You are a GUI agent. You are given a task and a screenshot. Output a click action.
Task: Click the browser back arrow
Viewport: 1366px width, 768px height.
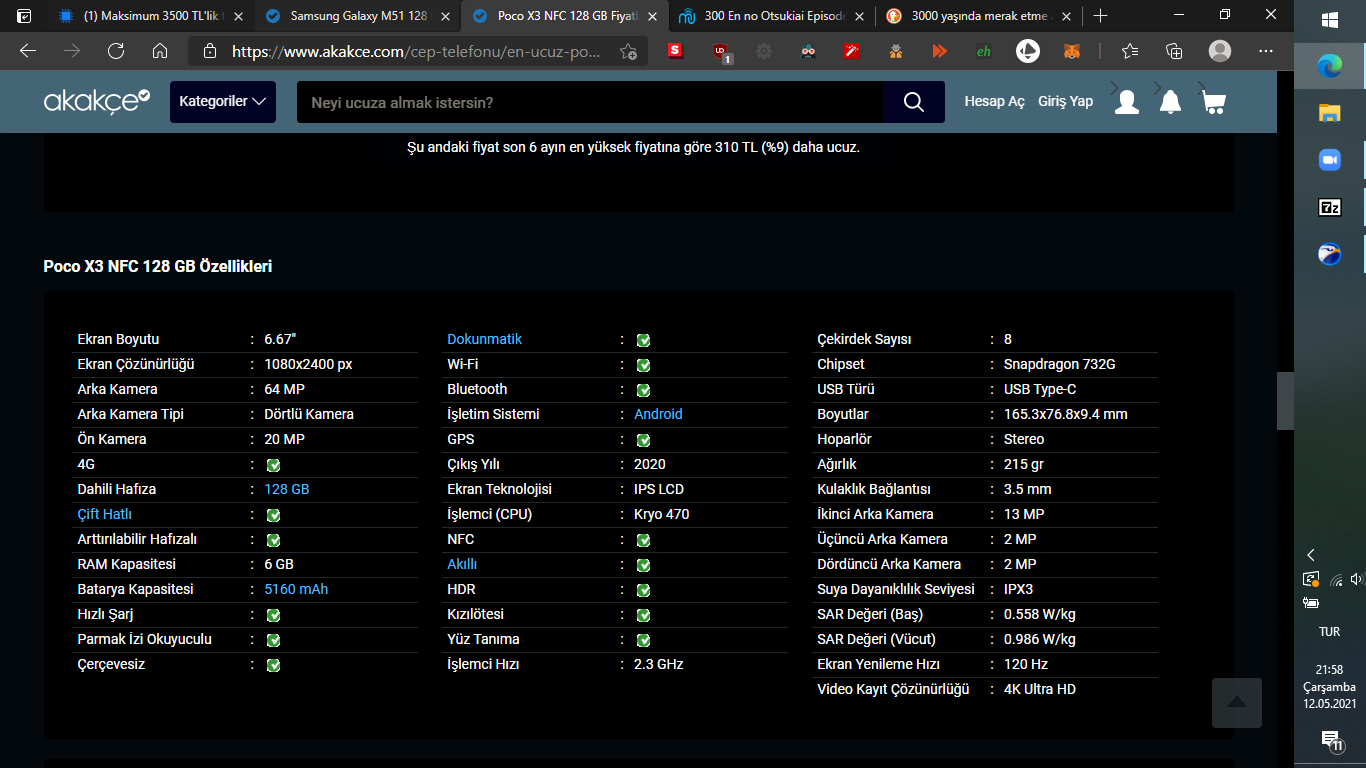[x=28, y=51]
